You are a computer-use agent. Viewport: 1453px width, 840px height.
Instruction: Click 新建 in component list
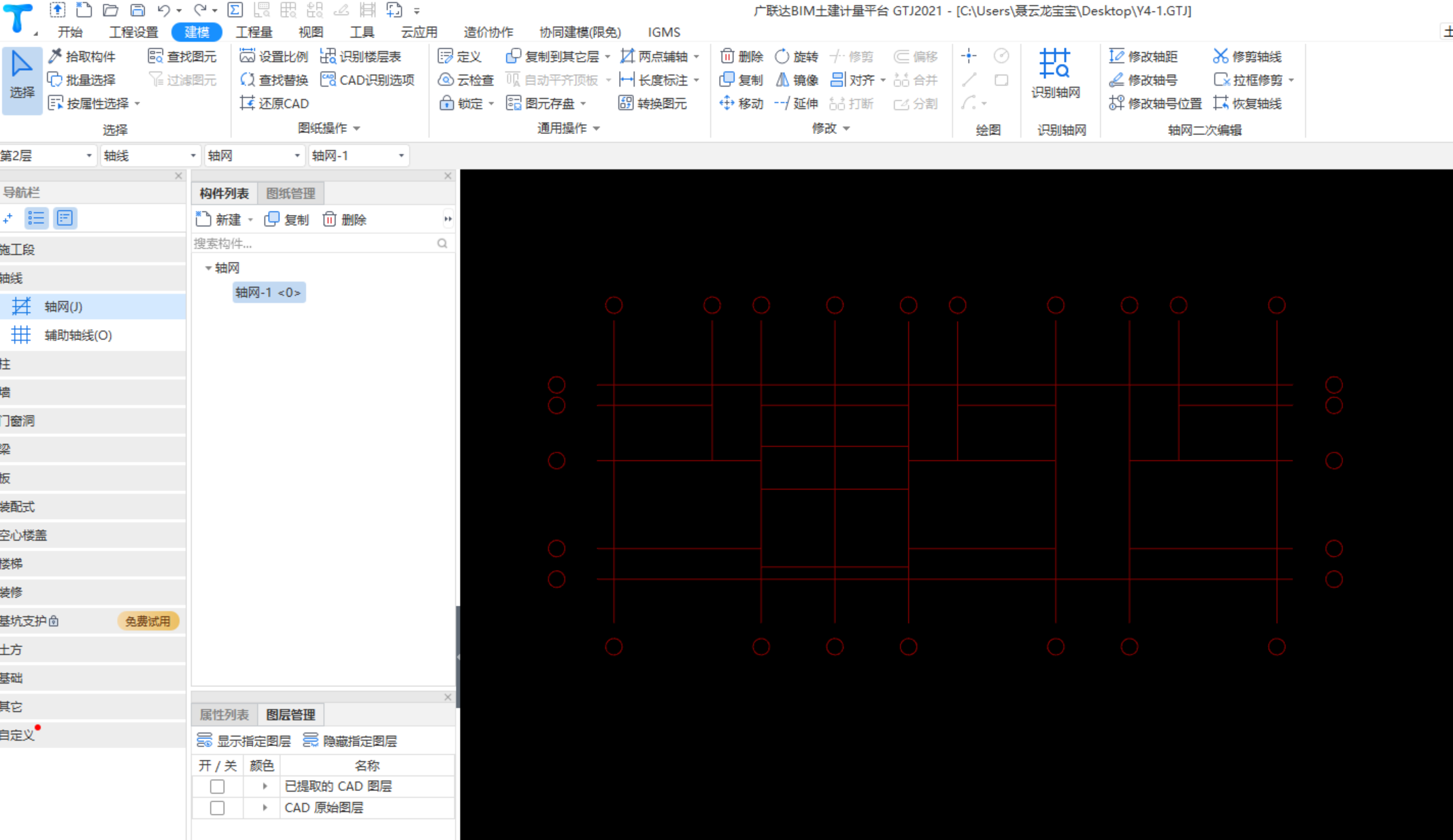(219, 219)
